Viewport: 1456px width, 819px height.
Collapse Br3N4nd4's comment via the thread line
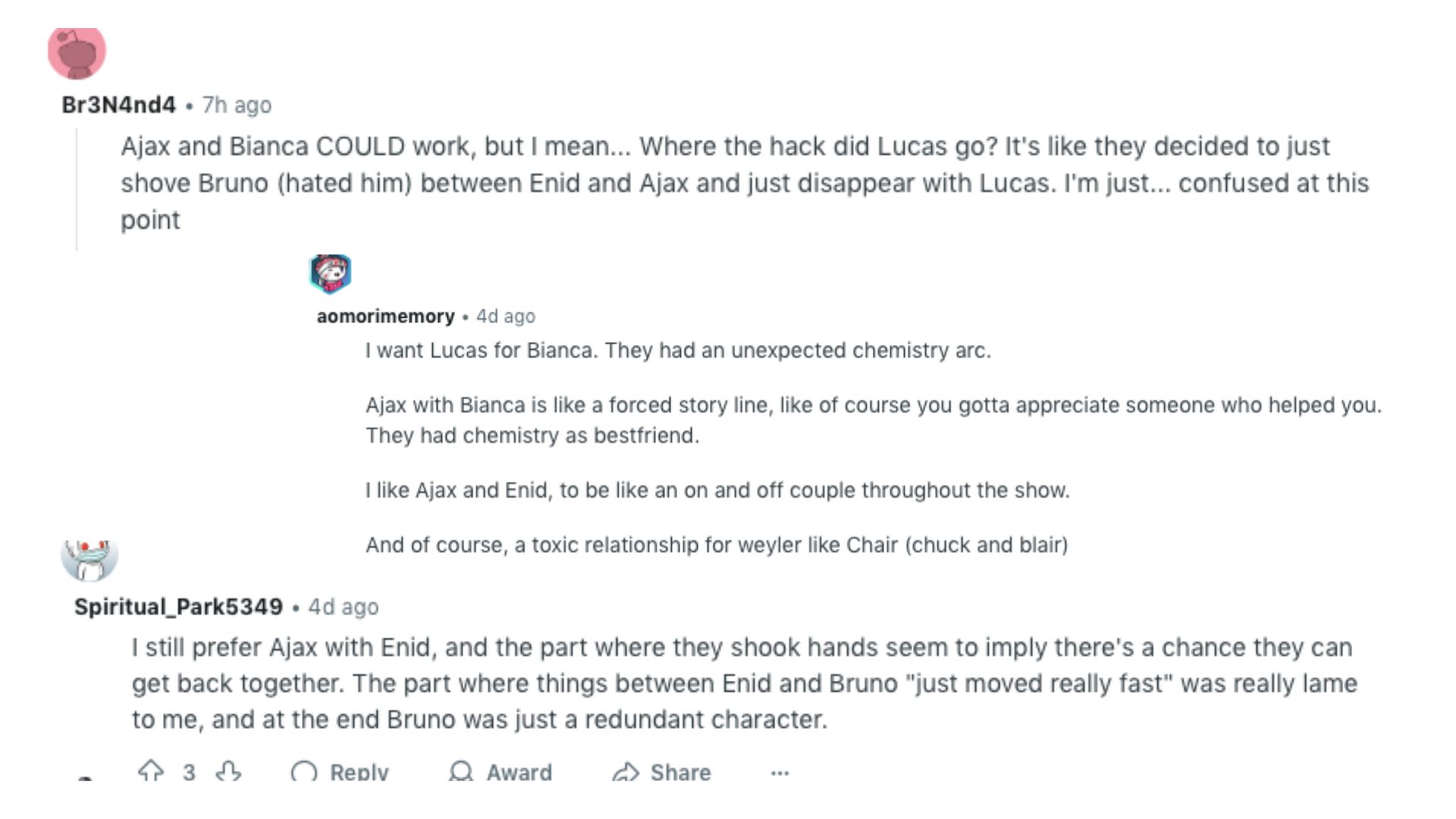pyautogui.click(x=77, y=190)
